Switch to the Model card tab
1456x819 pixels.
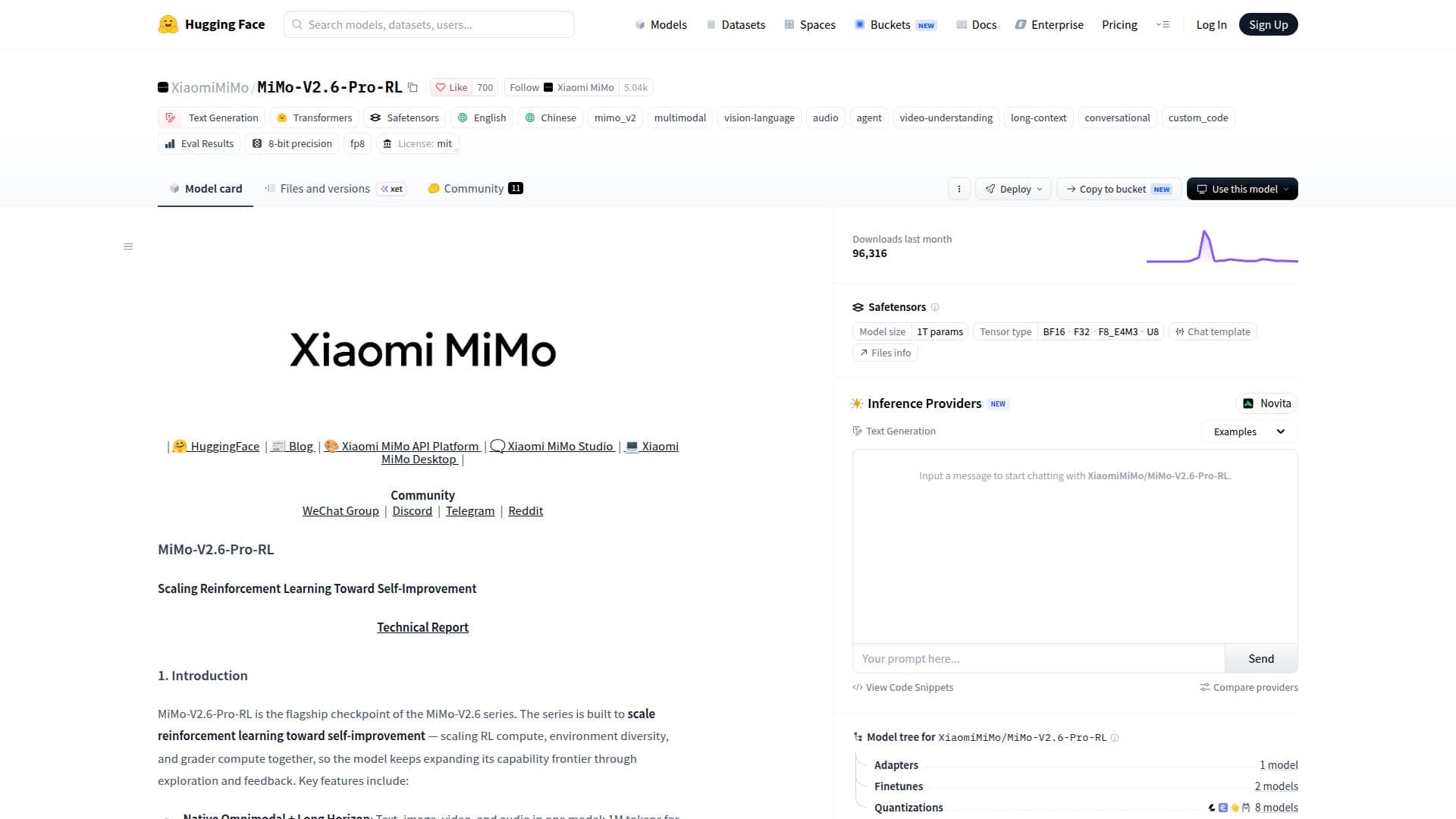(x=206, y=189)
